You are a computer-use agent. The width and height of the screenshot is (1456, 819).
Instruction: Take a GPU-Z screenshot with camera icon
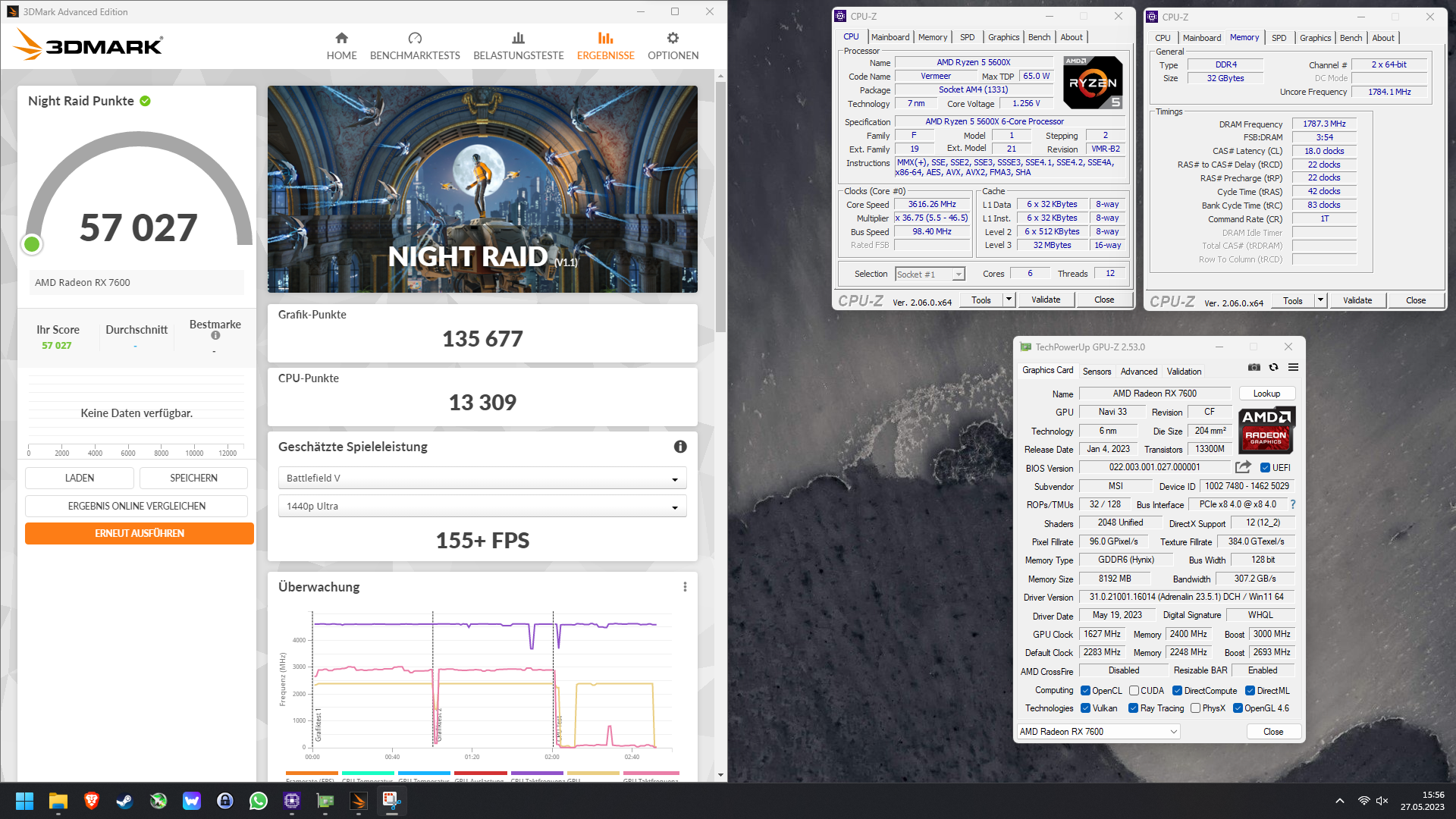[1254, 367]
